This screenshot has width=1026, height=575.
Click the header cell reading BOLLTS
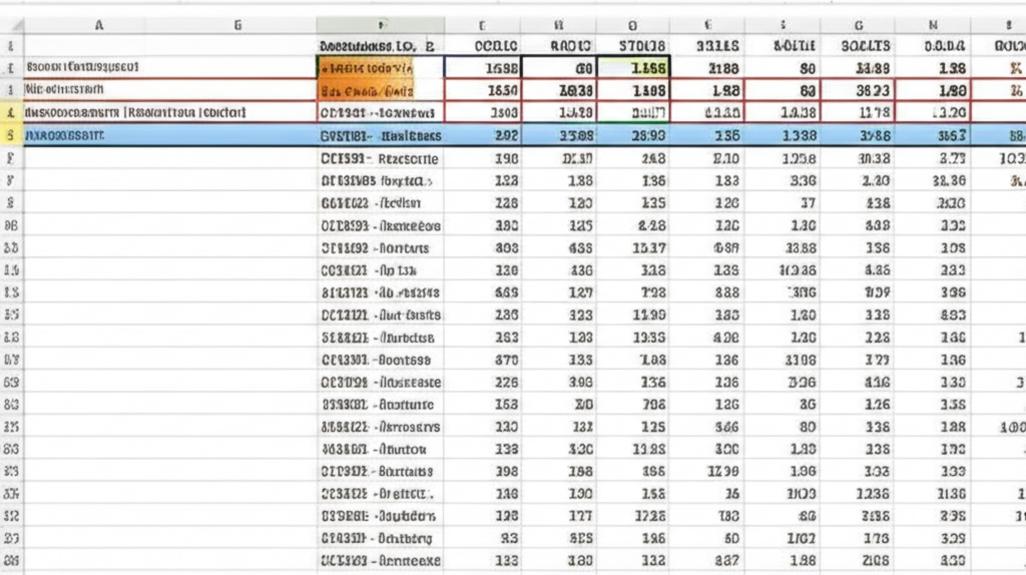(x=858, y=46)
